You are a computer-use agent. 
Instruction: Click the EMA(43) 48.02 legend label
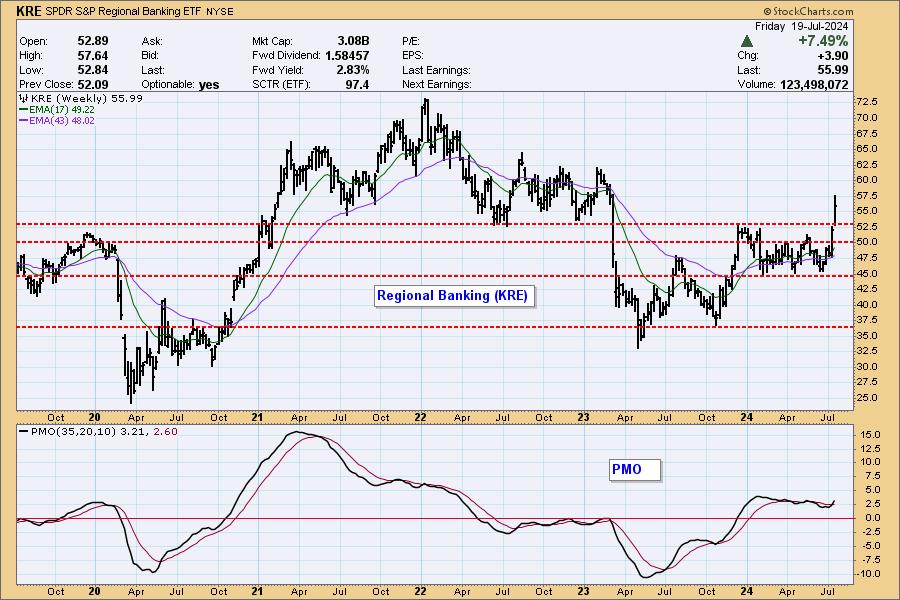point(62,121)
